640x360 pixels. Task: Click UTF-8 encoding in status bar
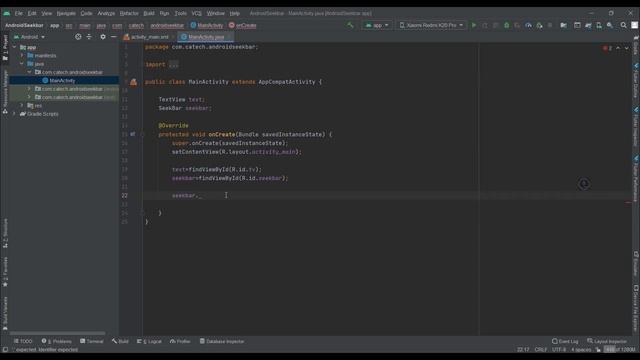pos(559,349)
